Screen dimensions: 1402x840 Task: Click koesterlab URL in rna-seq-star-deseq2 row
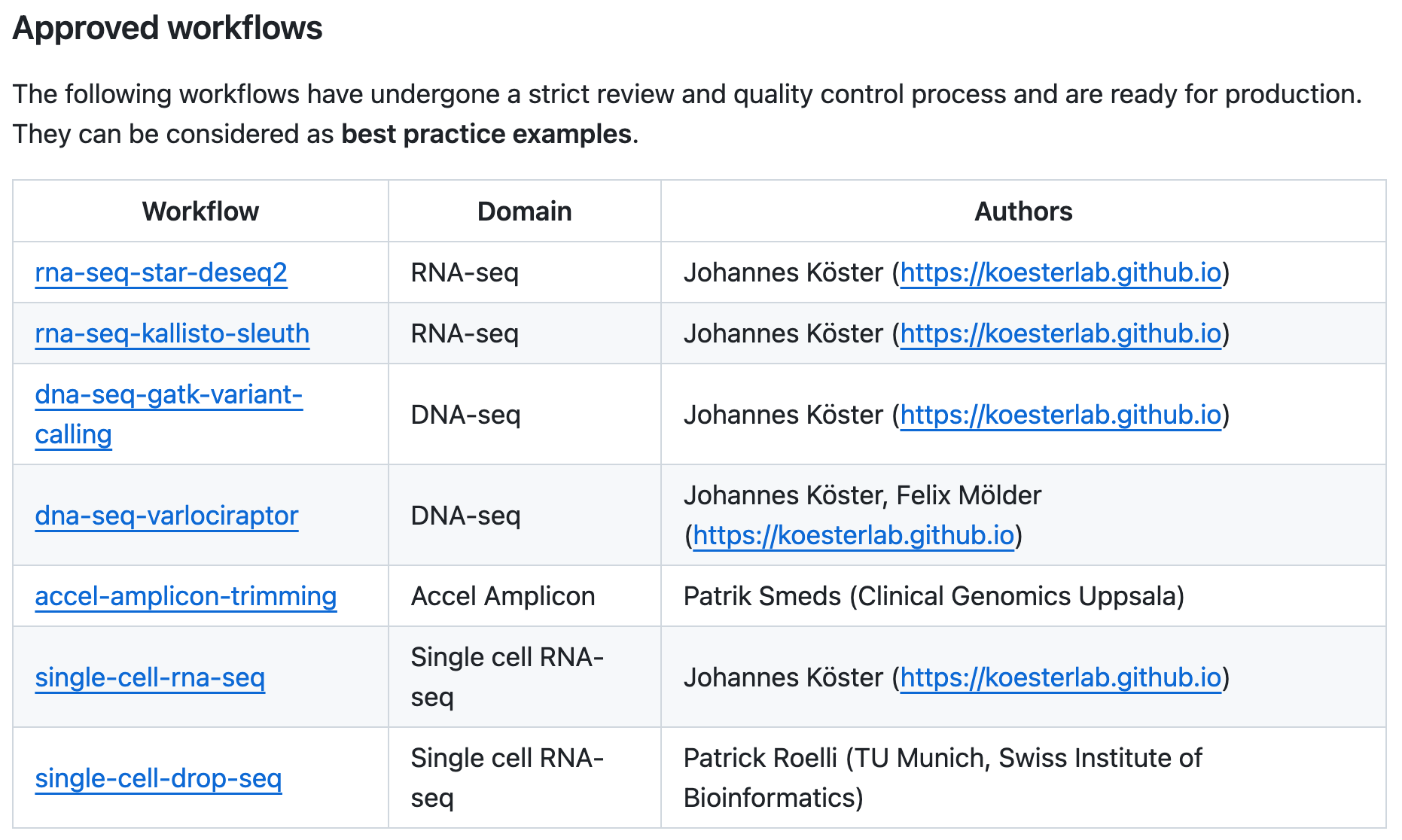(1060, 272)
